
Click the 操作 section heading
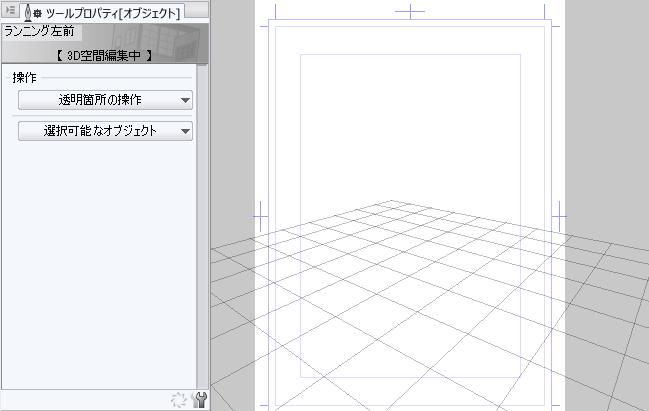24,78
